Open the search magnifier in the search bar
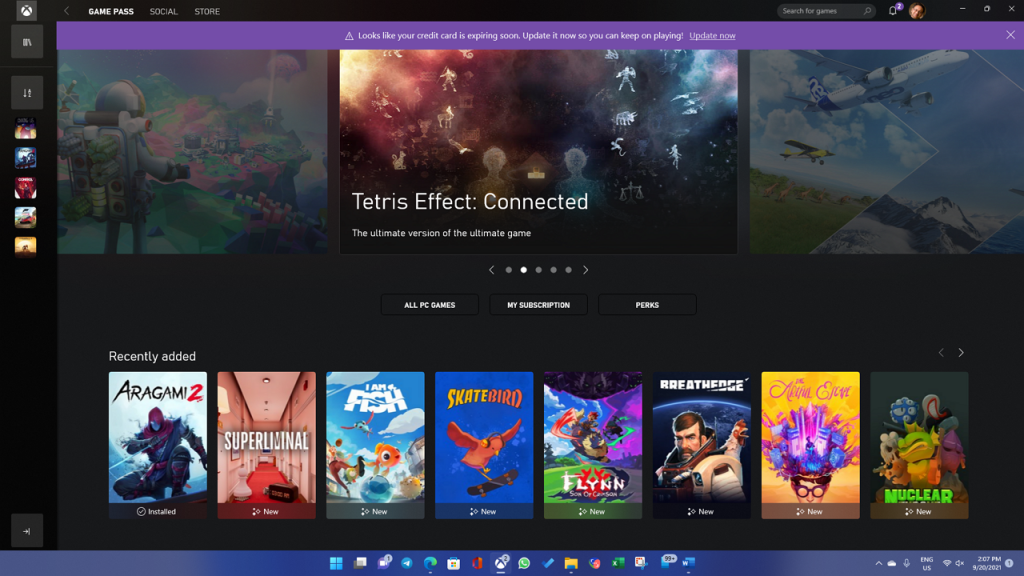 (866, 11)
